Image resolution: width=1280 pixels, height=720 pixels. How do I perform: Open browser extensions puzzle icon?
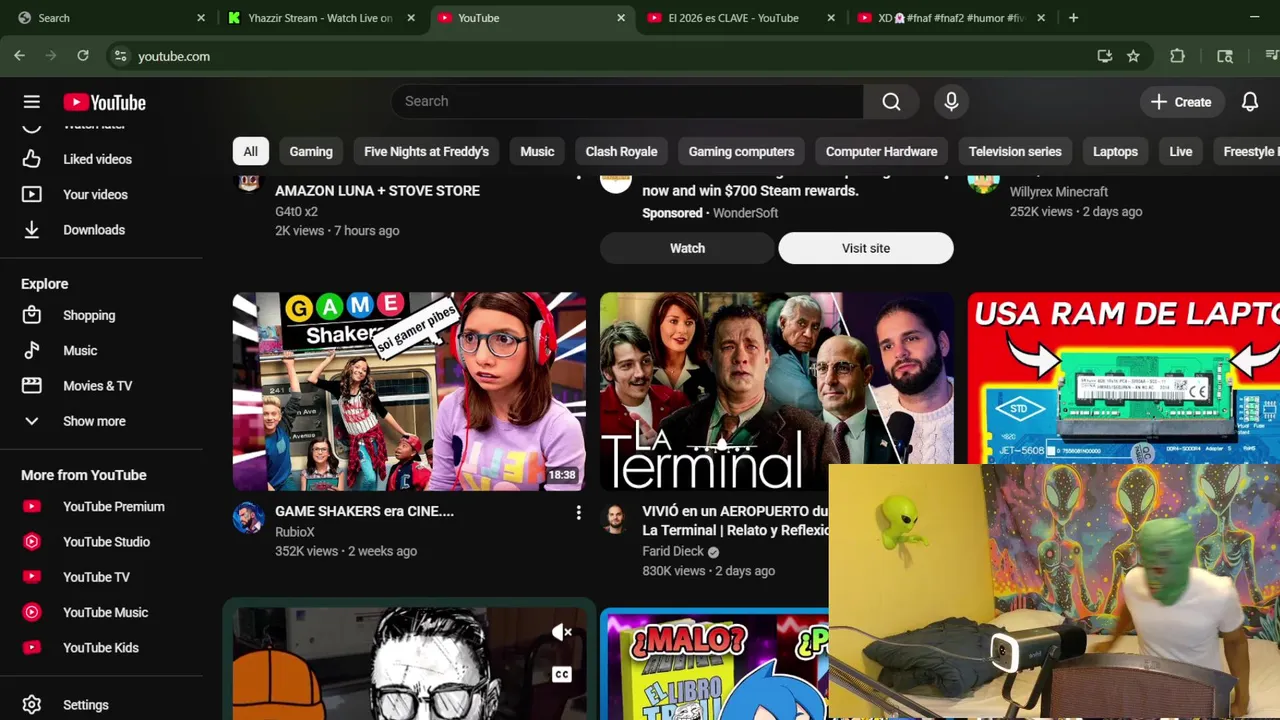coord(1177,56)
